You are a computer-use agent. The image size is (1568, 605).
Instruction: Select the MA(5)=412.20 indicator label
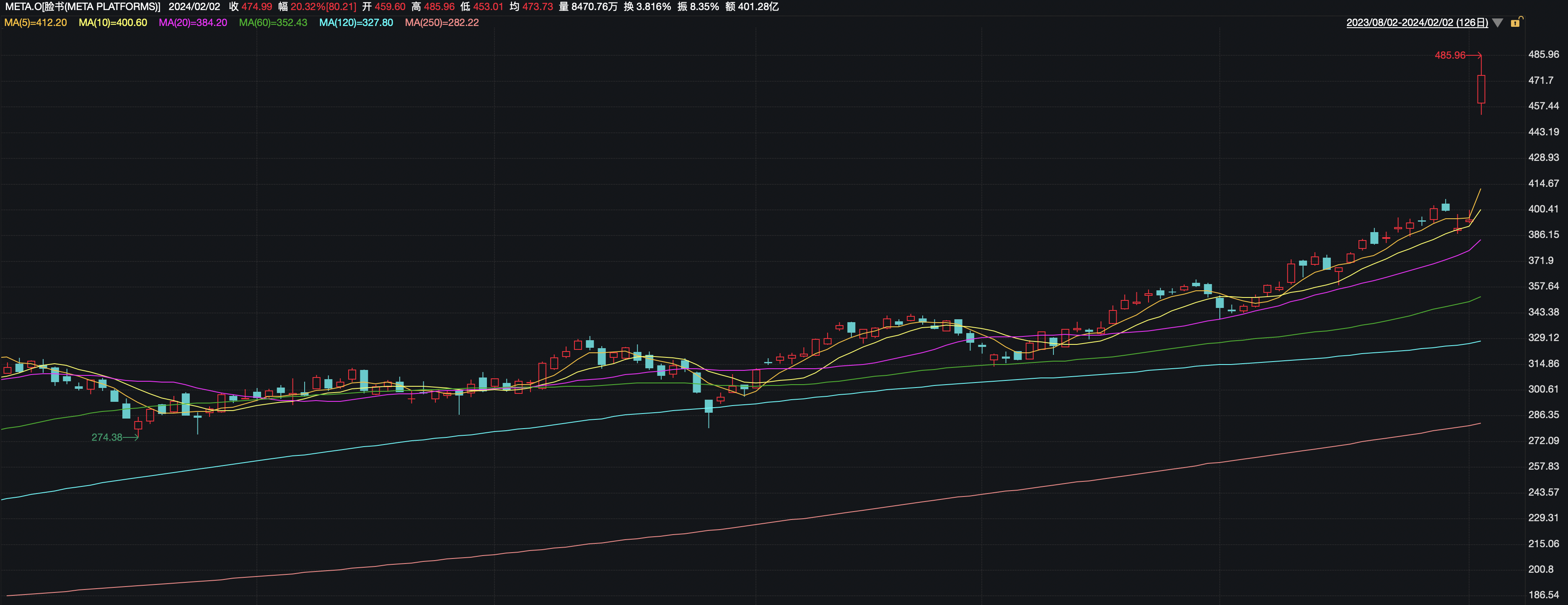[x=35, y=23]
